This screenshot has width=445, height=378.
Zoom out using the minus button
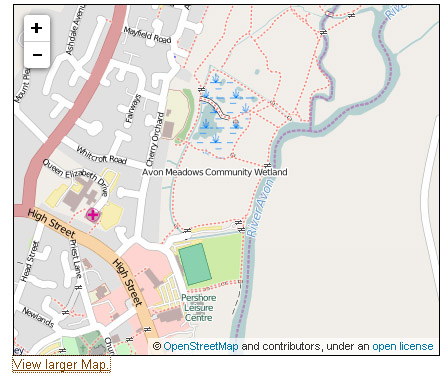(37, 55)
